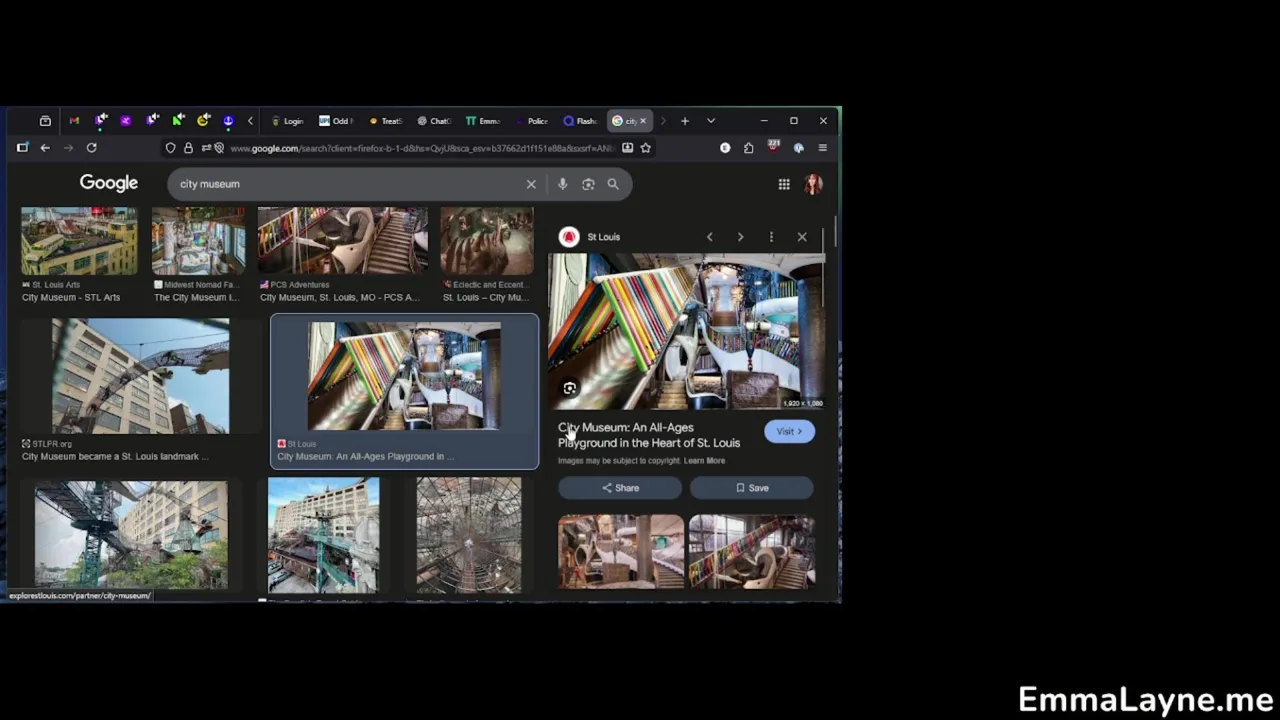The height and width of the screenshot is (720, 1280).
Task: Open a new browser tab
Action: click(x=685, y=121)
